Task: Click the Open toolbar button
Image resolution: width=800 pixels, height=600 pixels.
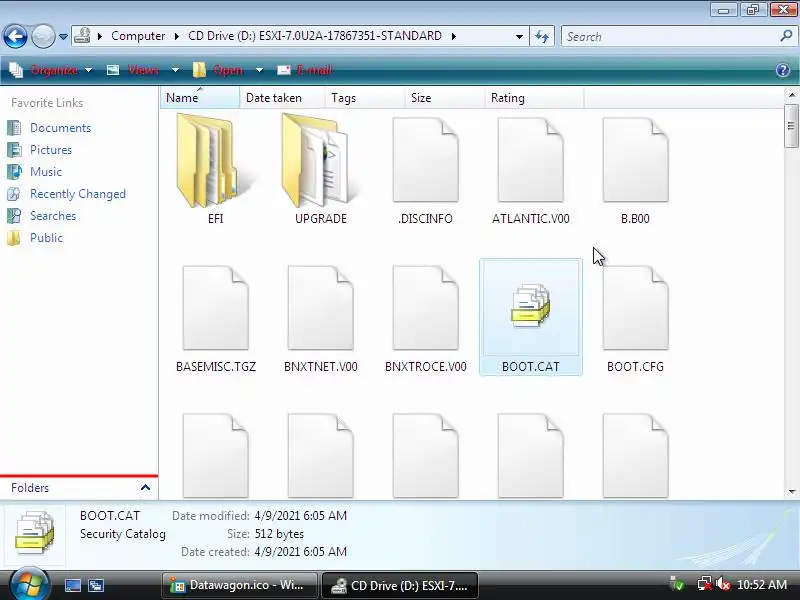Action: pos(228,70)
